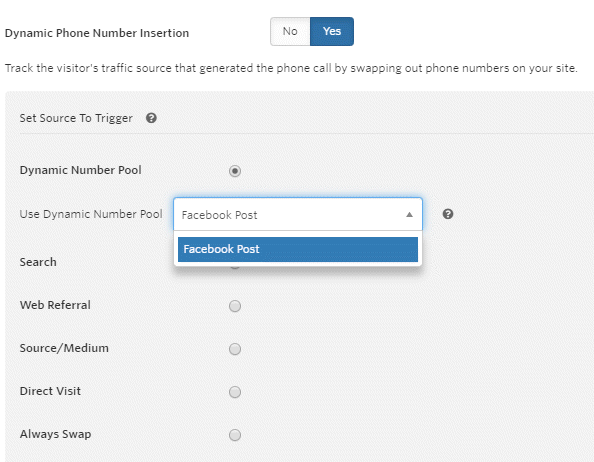Select the Web Referral radio button
This screenshot has width=594, height=462.
click(235, 306)
